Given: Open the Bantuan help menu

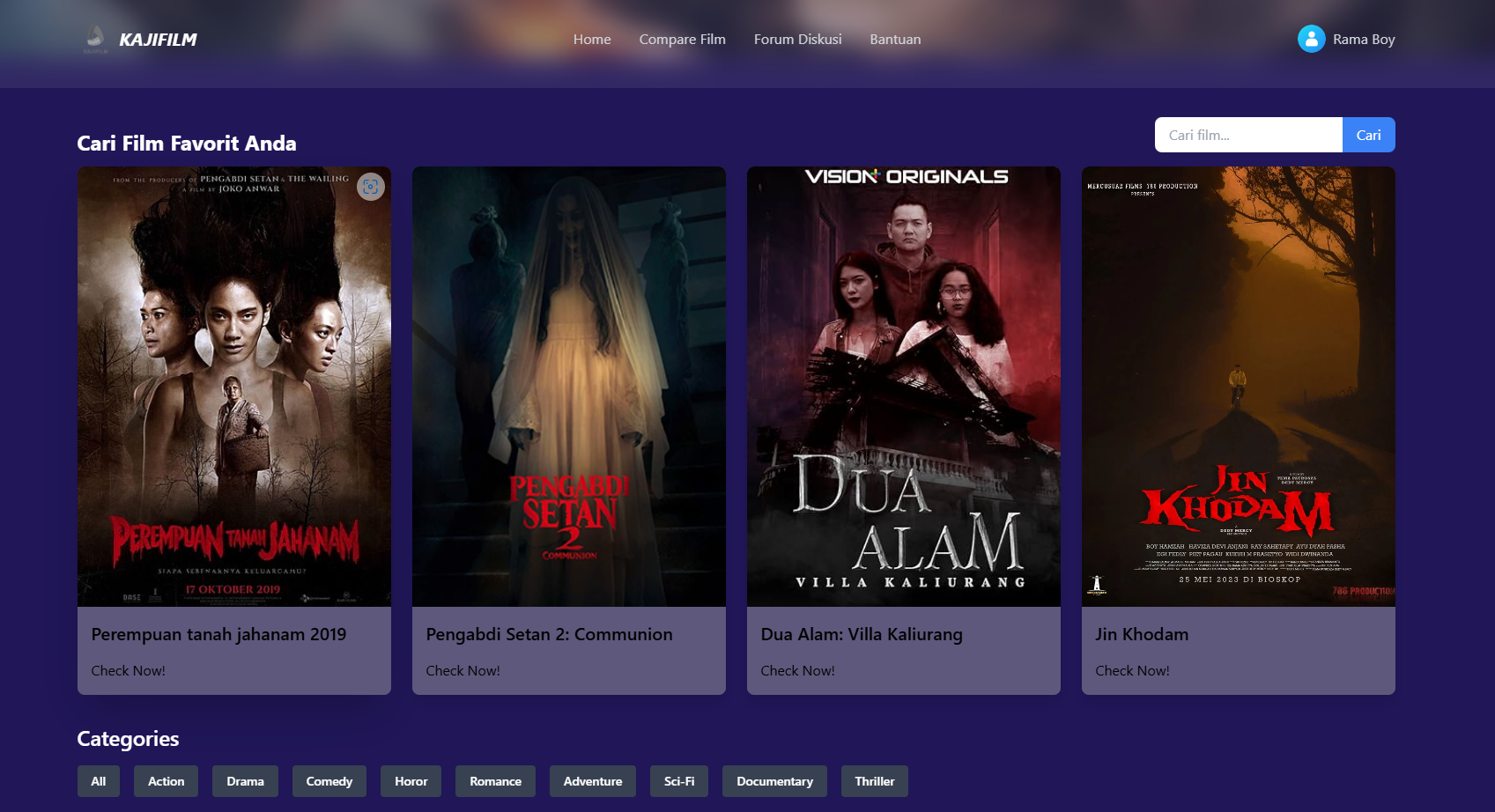Looking at the screenshot, I should click(x=895, y=40).
